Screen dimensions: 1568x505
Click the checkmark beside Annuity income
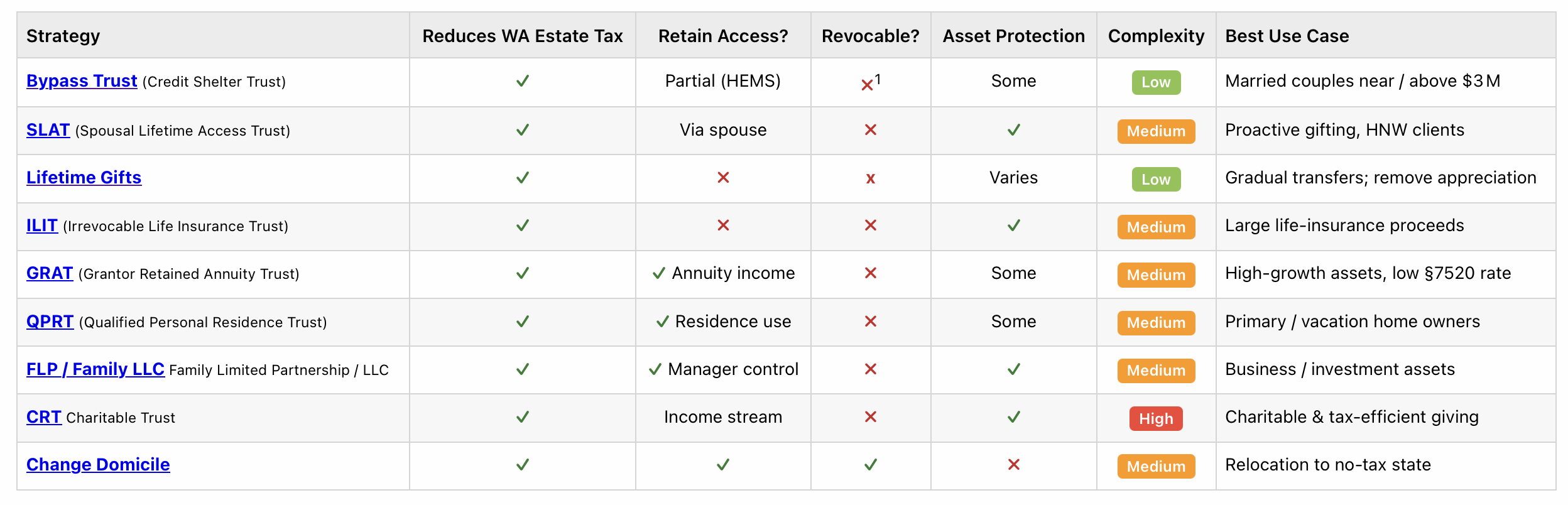click(x=658, y=273)
